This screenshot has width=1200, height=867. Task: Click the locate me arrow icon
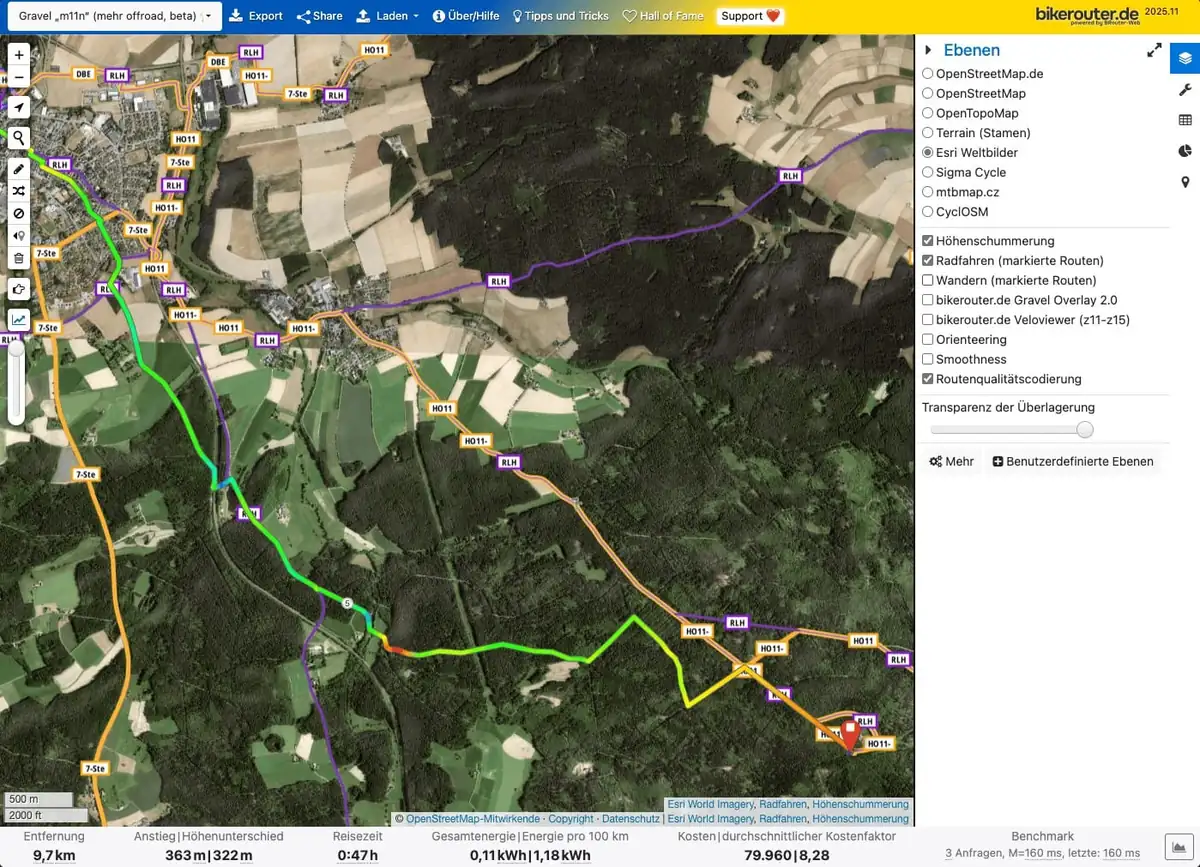click(18, 107)
